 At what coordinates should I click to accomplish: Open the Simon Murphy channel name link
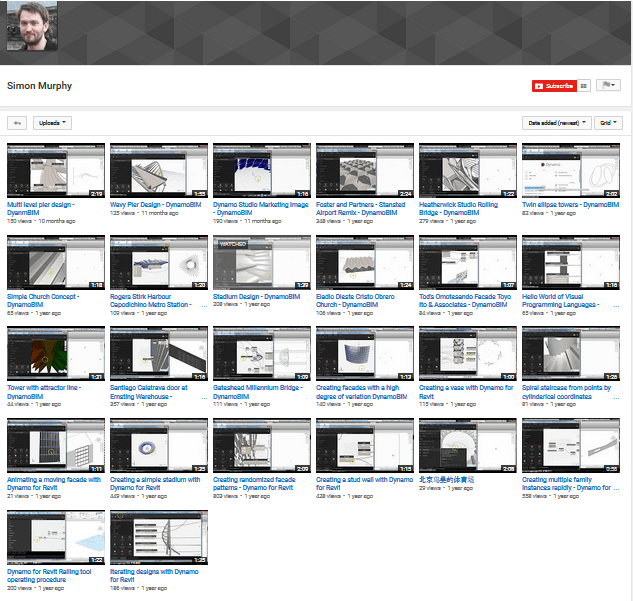click(x=39, y=86)
